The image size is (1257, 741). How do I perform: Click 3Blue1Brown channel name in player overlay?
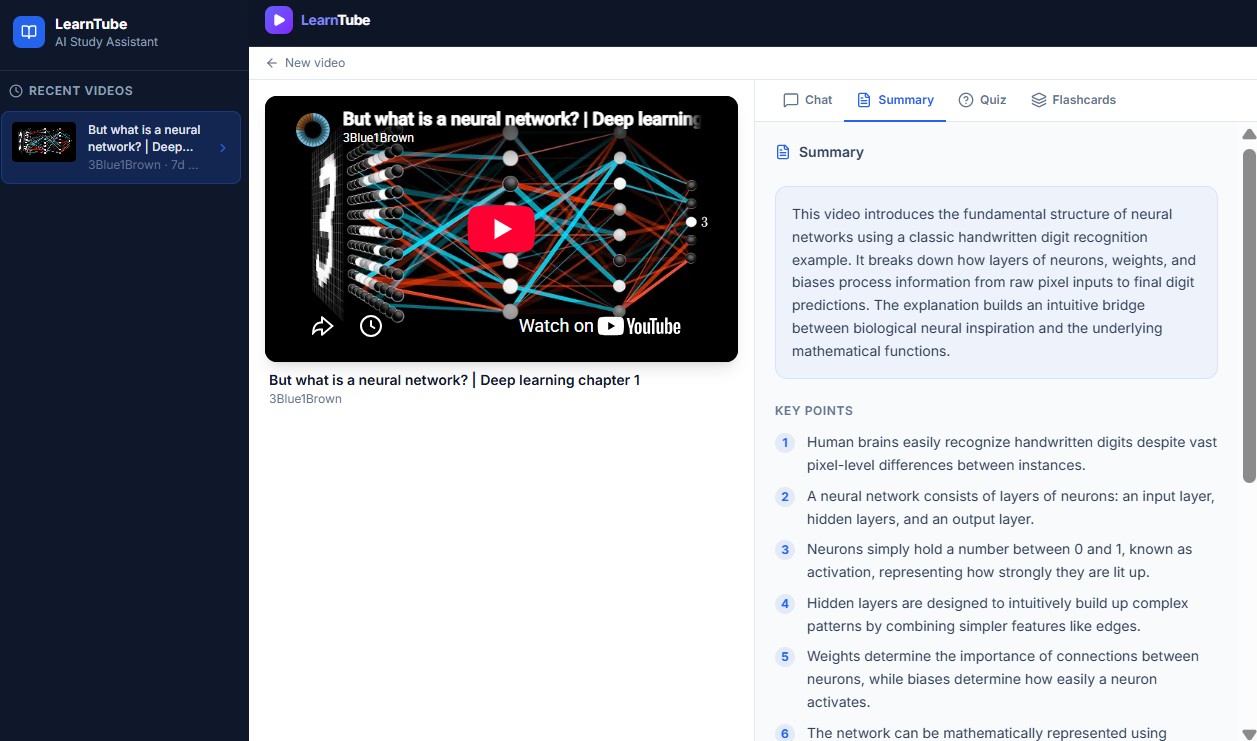click(379, 138)
